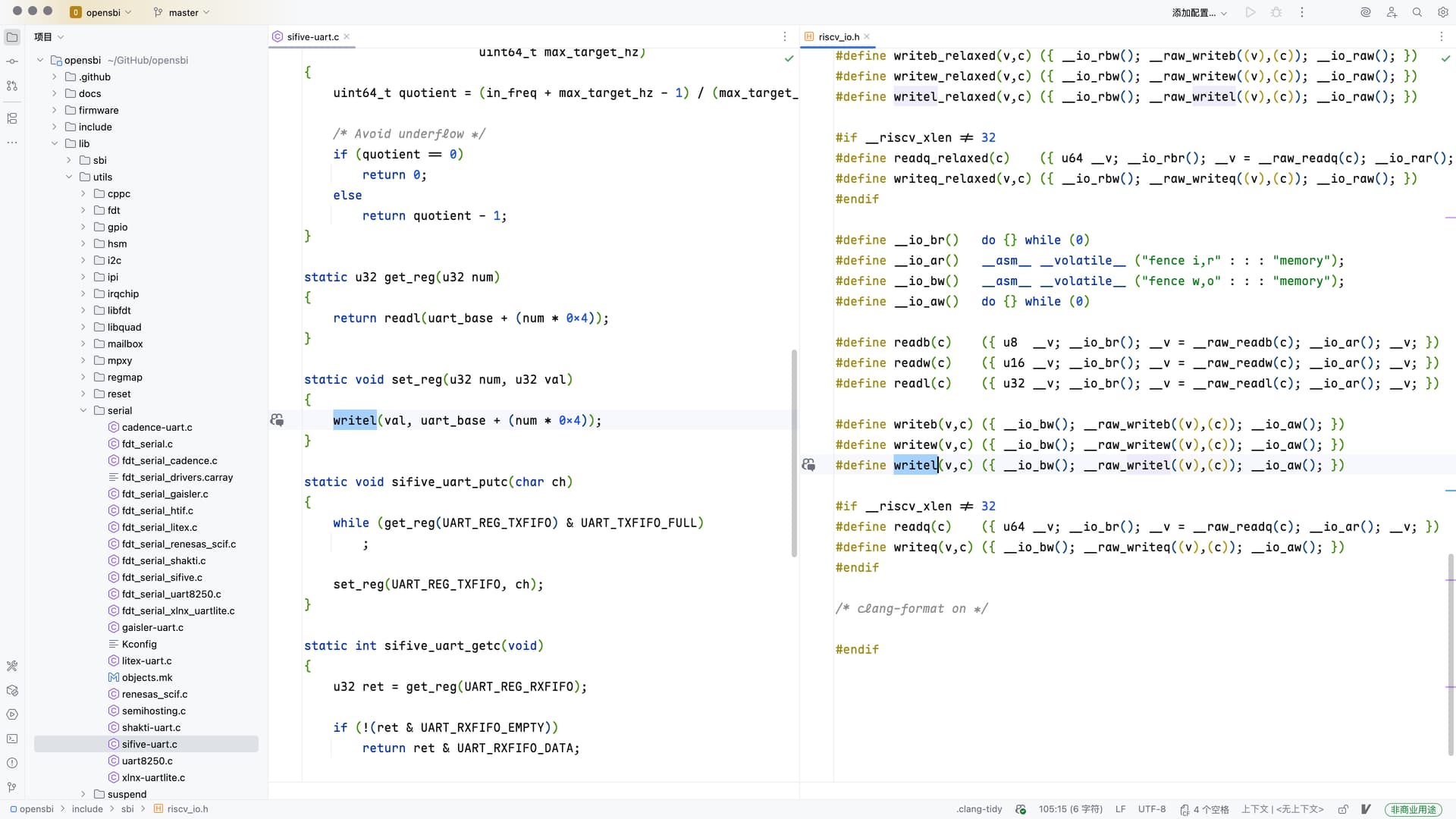Close the sifive-uart.c tab
The image size is (1456, 819).
pos(347,36)
